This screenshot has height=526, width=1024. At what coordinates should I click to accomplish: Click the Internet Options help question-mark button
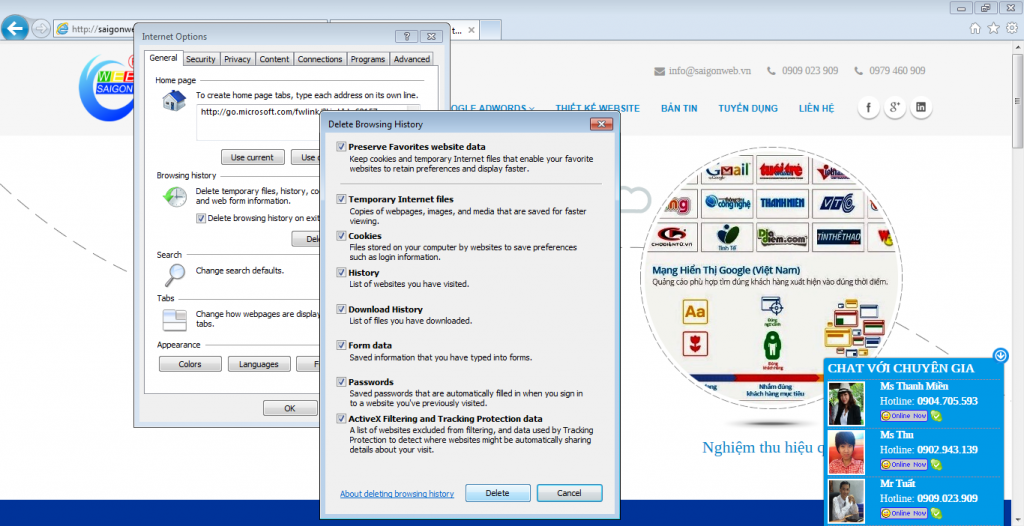[x=406, y=37]
